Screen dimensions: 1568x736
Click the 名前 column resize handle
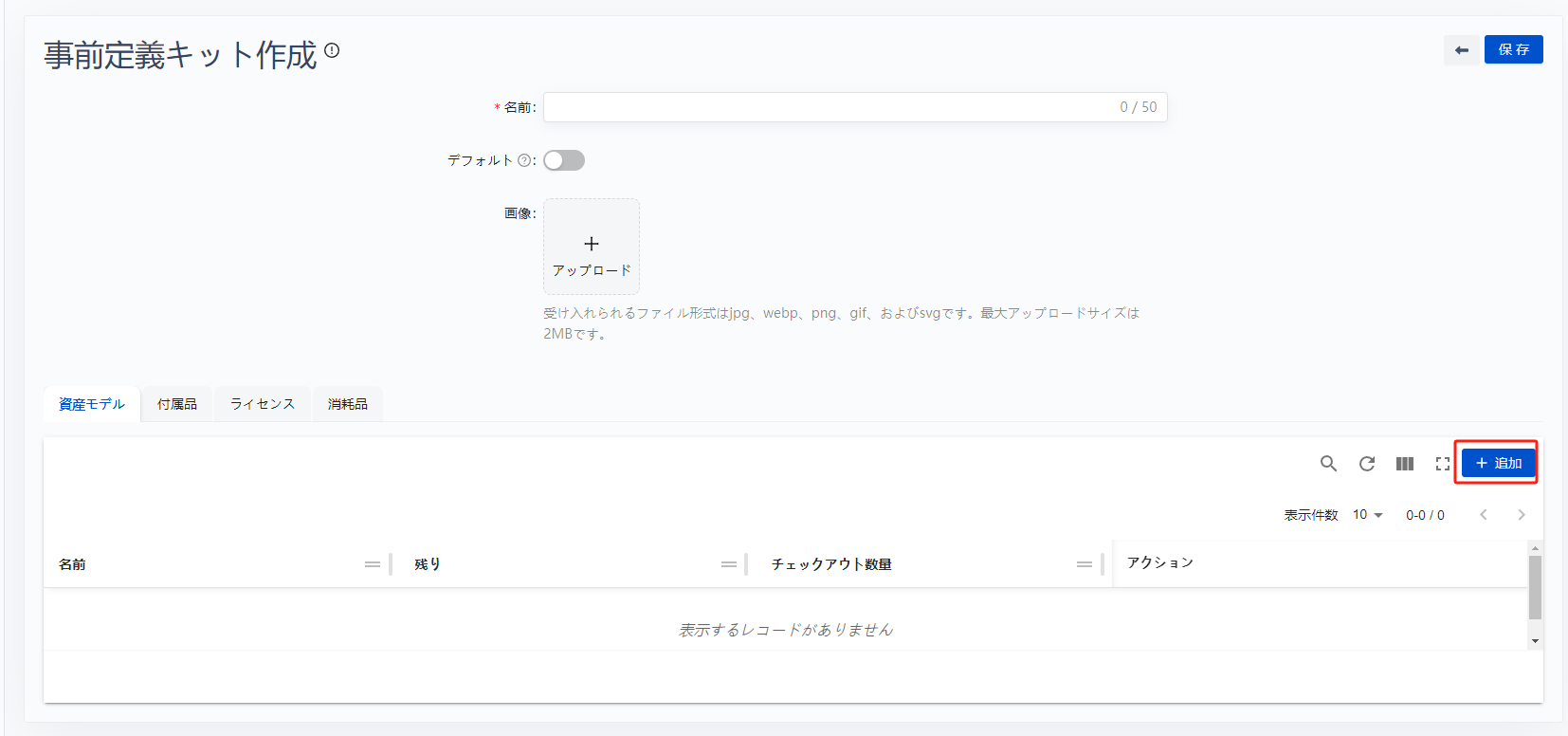tap(373, 564)
